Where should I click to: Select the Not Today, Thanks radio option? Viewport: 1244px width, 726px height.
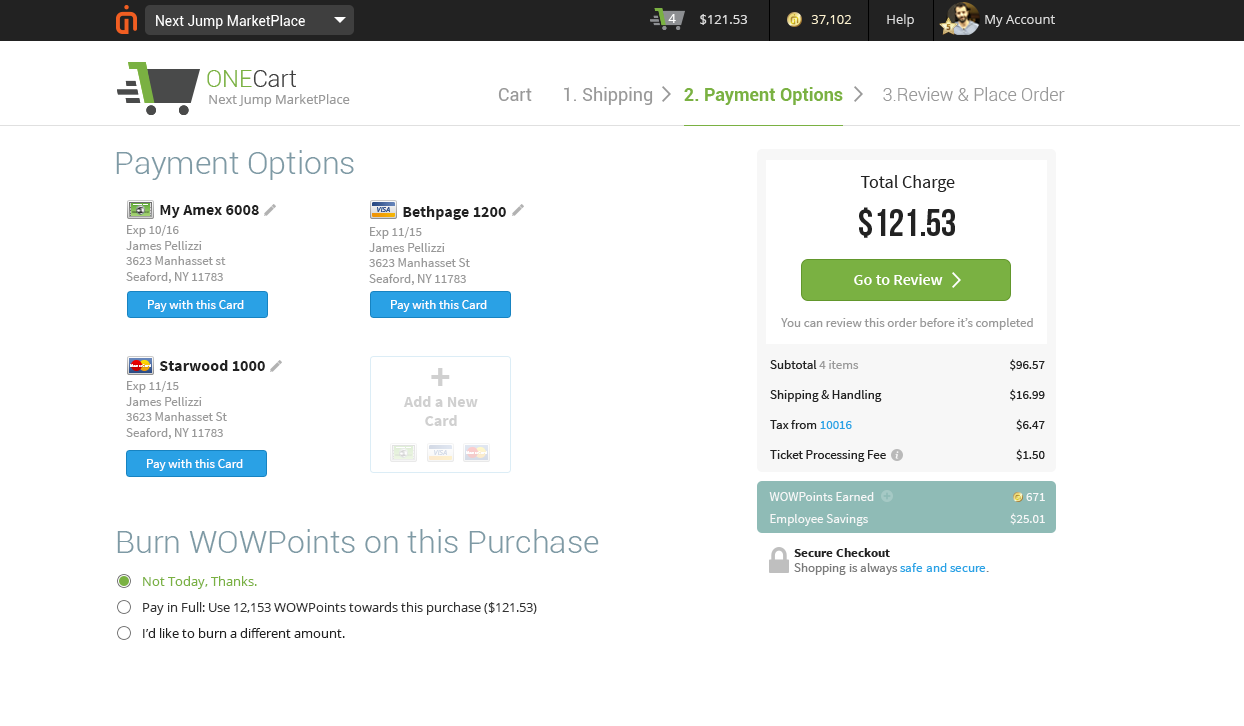(124, 581)
